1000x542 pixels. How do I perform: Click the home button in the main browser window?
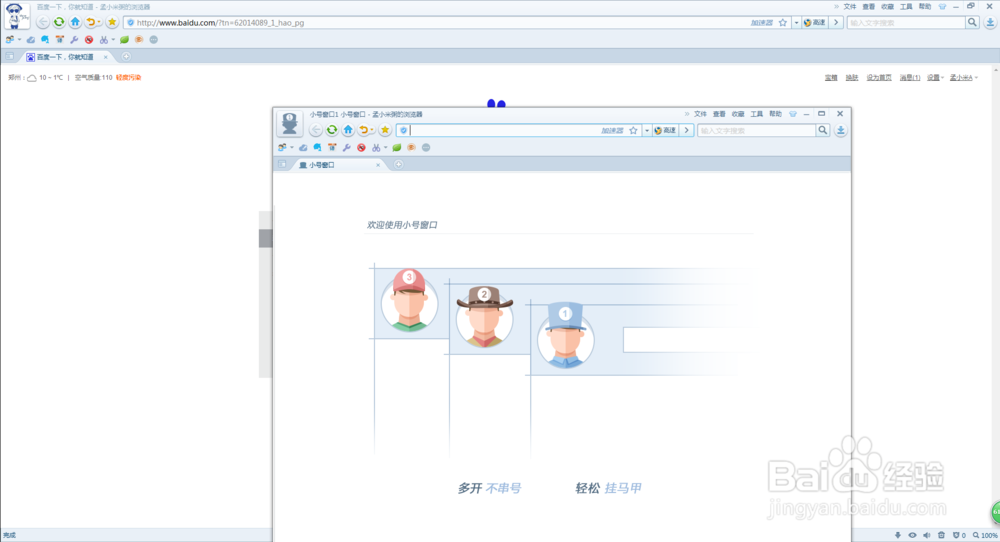click(x=75, y=22)
